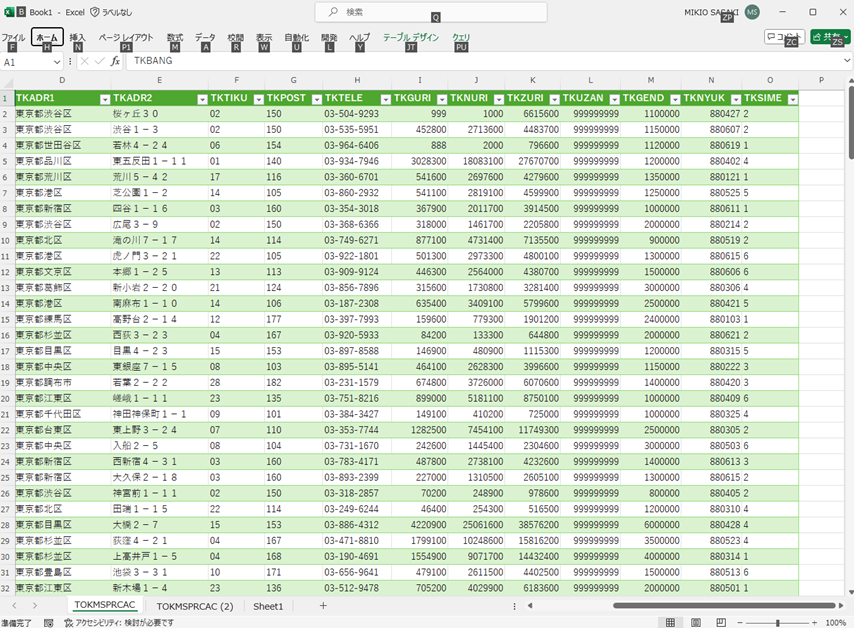
Task: Open the 数式 ribbon tab
Action: pos(175,37)
